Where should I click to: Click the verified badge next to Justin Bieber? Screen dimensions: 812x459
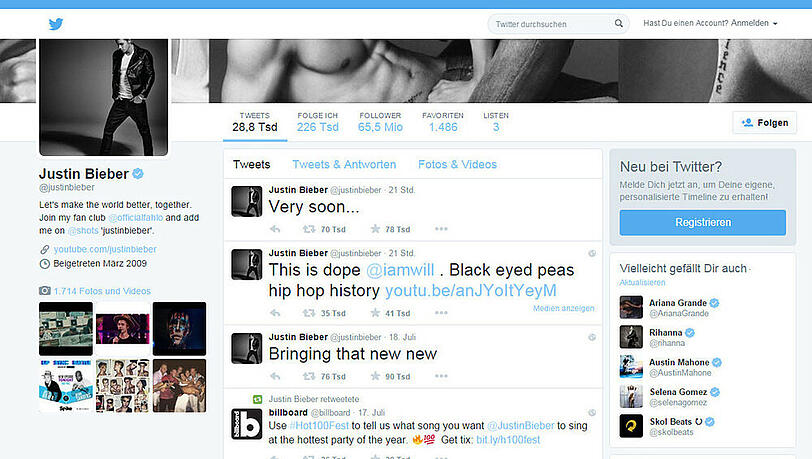(x=138, y=174)
